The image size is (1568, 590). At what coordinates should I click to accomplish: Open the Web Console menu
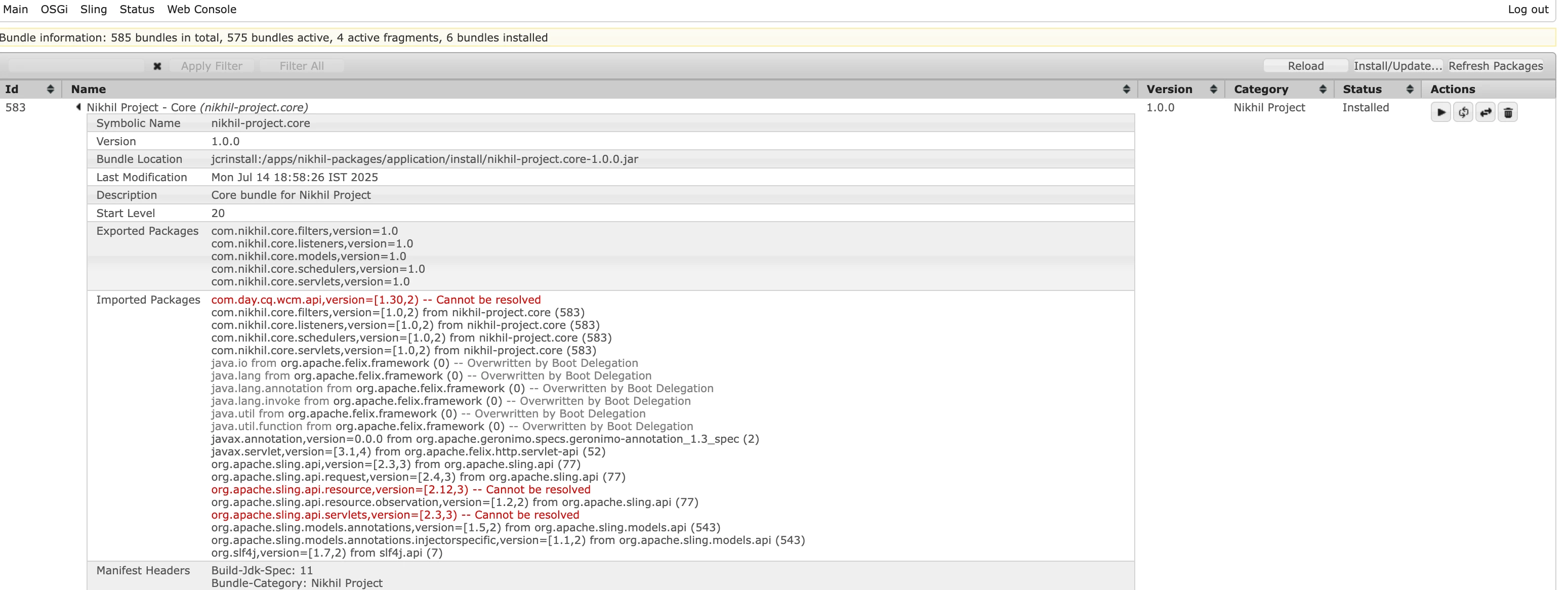tap(201, 10)
